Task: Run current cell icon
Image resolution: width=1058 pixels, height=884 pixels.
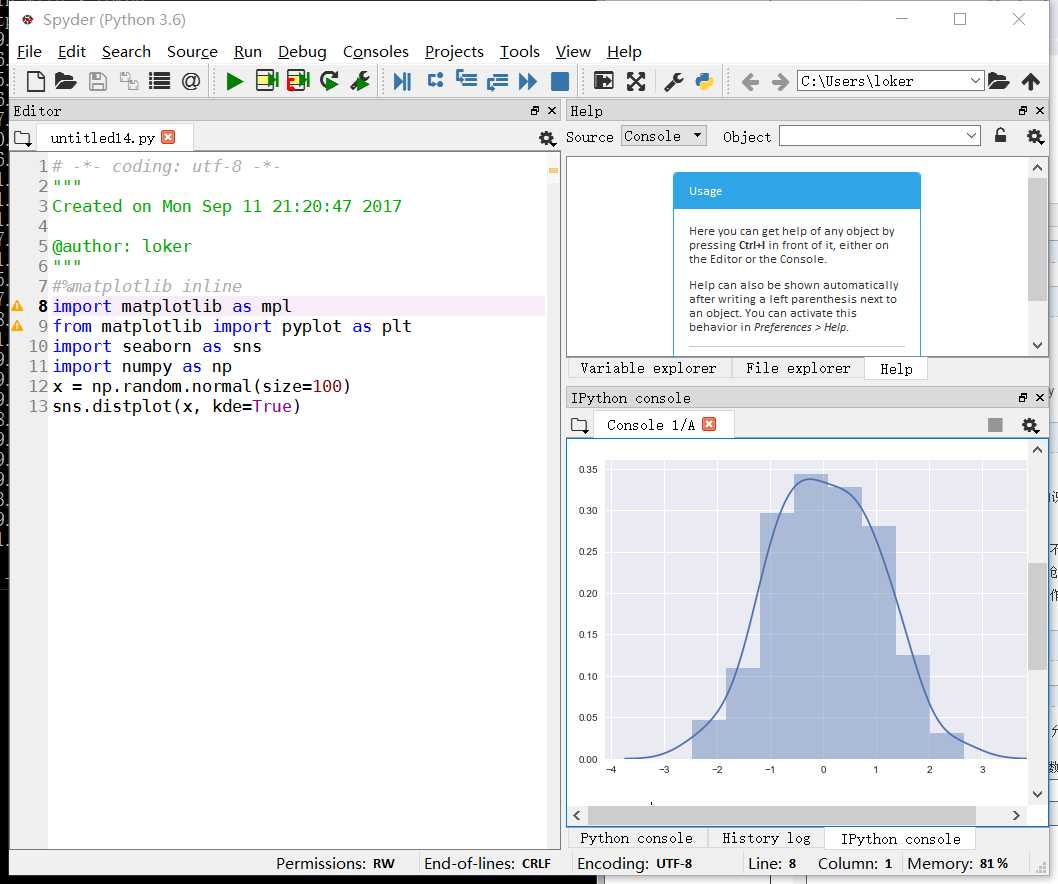Action: pos(267,81)
